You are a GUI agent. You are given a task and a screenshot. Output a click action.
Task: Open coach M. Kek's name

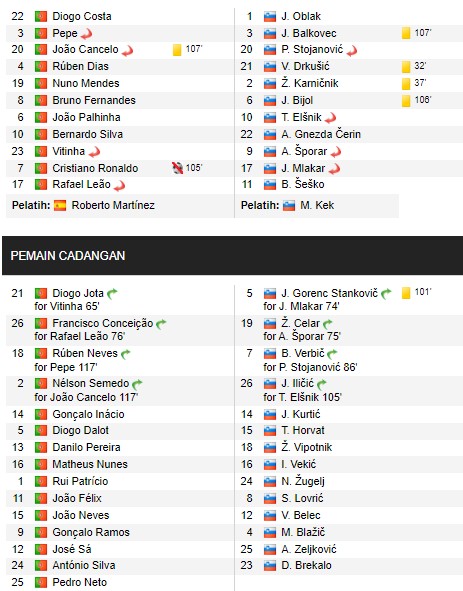(317, 205)
